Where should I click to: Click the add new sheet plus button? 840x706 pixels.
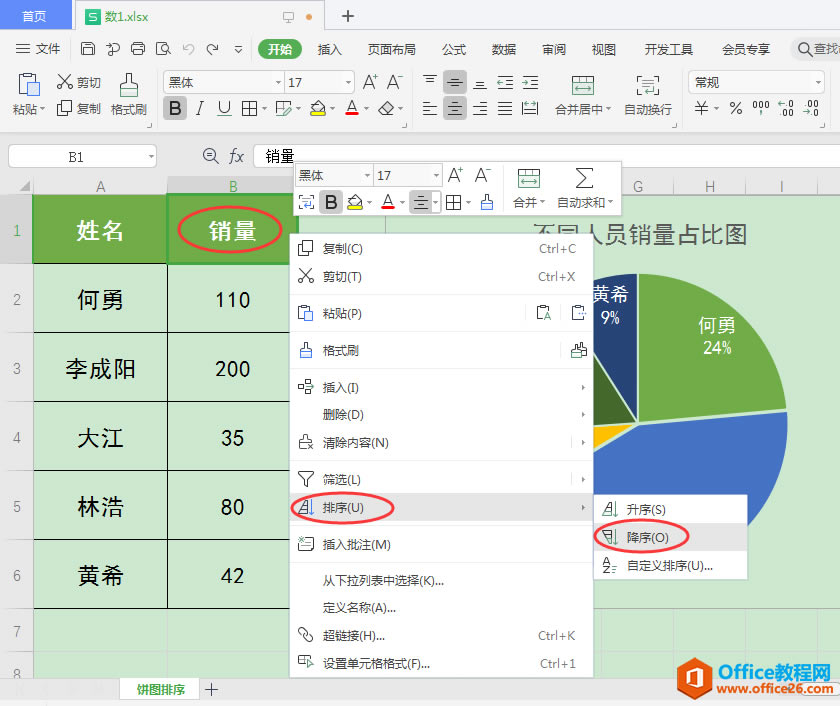tap(211, 689)
